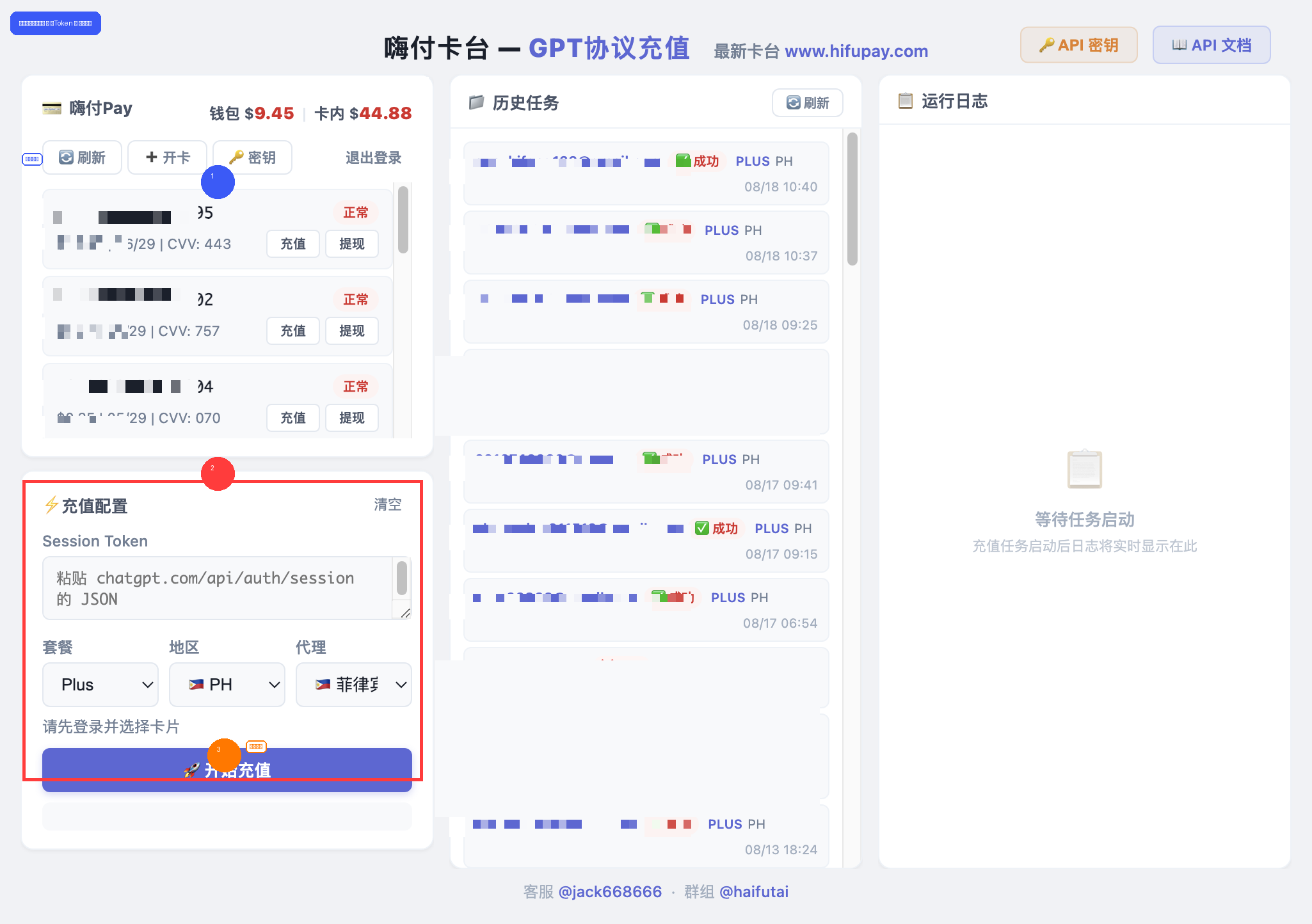Click the credit card icon beside 嗨付Pay
The width and height of the screenshot is (1312, 924).
pyautogui.click(x=52, y=108)
